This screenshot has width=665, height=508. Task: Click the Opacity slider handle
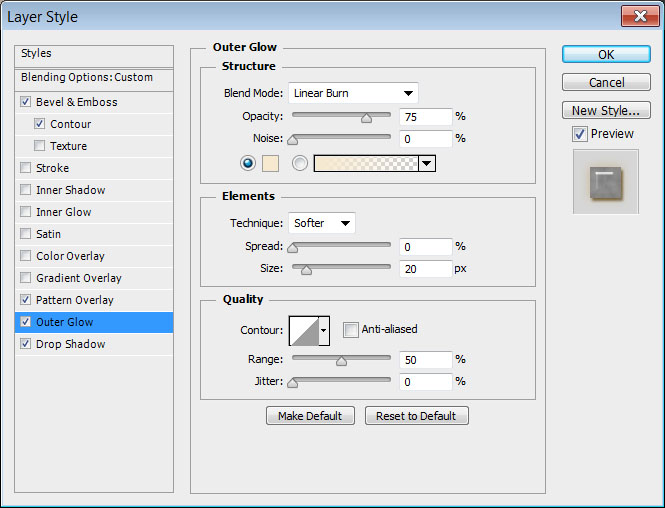click(x=366, y=117)
